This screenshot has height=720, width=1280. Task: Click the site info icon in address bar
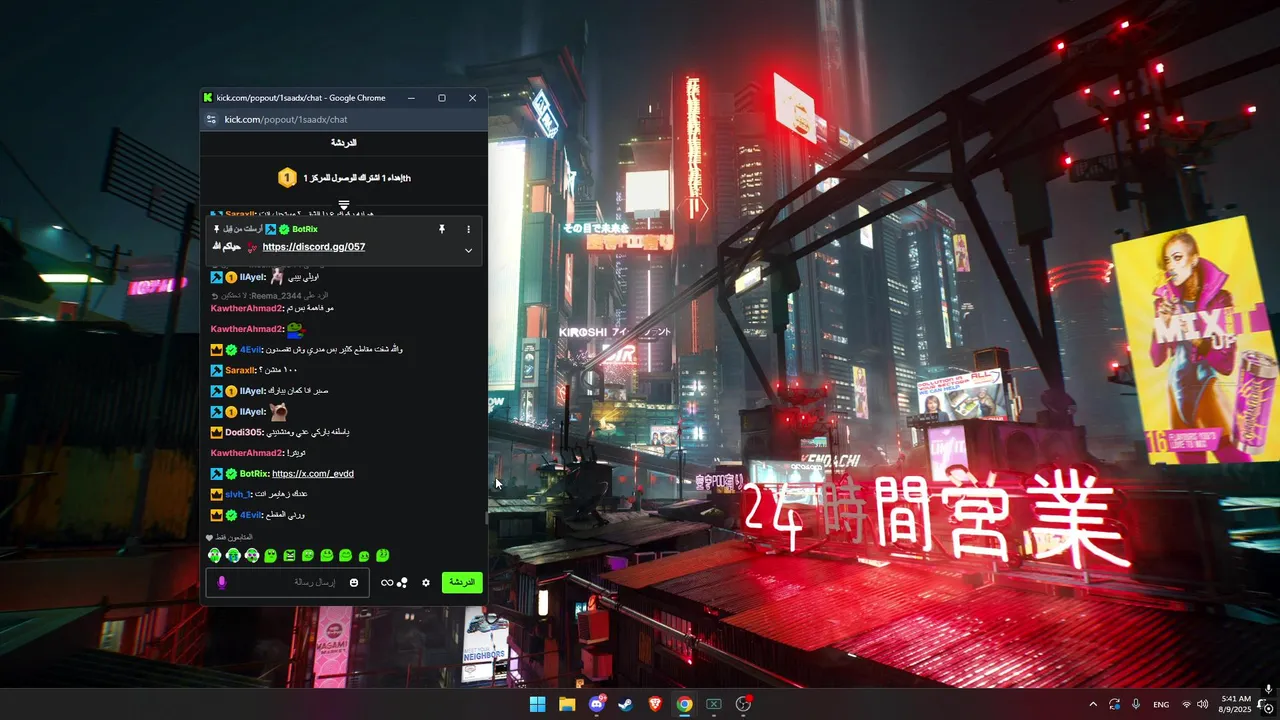point(211,119)
